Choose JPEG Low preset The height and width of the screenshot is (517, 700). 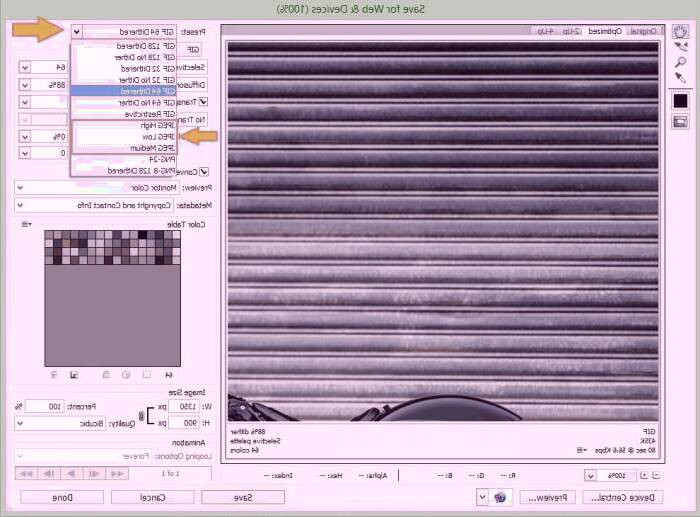[x=123, y=137]
